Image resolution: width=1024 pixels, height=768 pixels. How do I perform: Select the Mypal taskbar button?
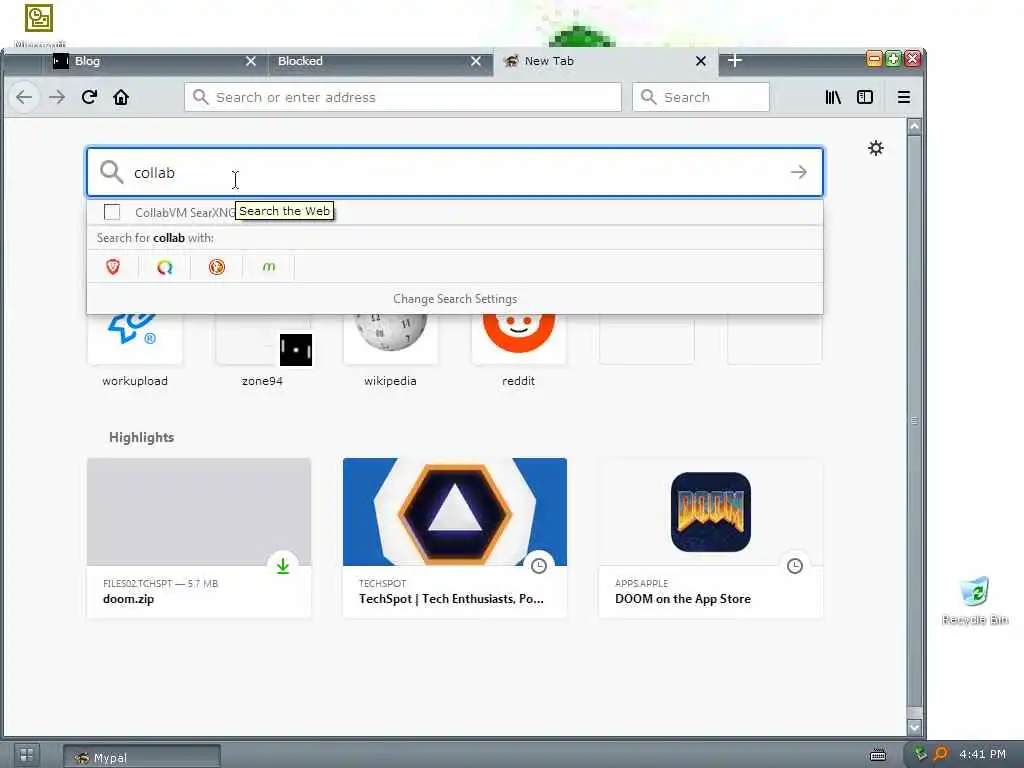tap(142, 757)
